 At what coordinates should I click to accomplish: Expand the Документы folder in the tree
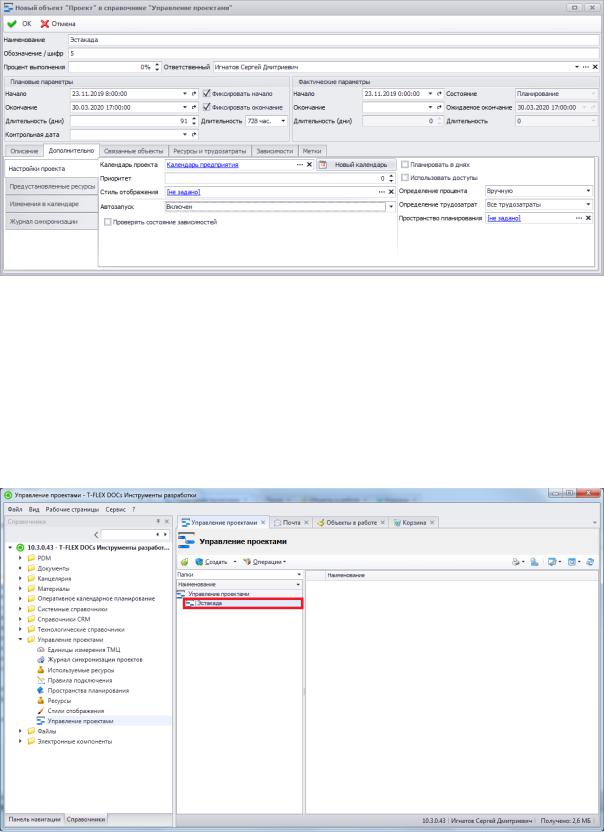click(21, 568)
